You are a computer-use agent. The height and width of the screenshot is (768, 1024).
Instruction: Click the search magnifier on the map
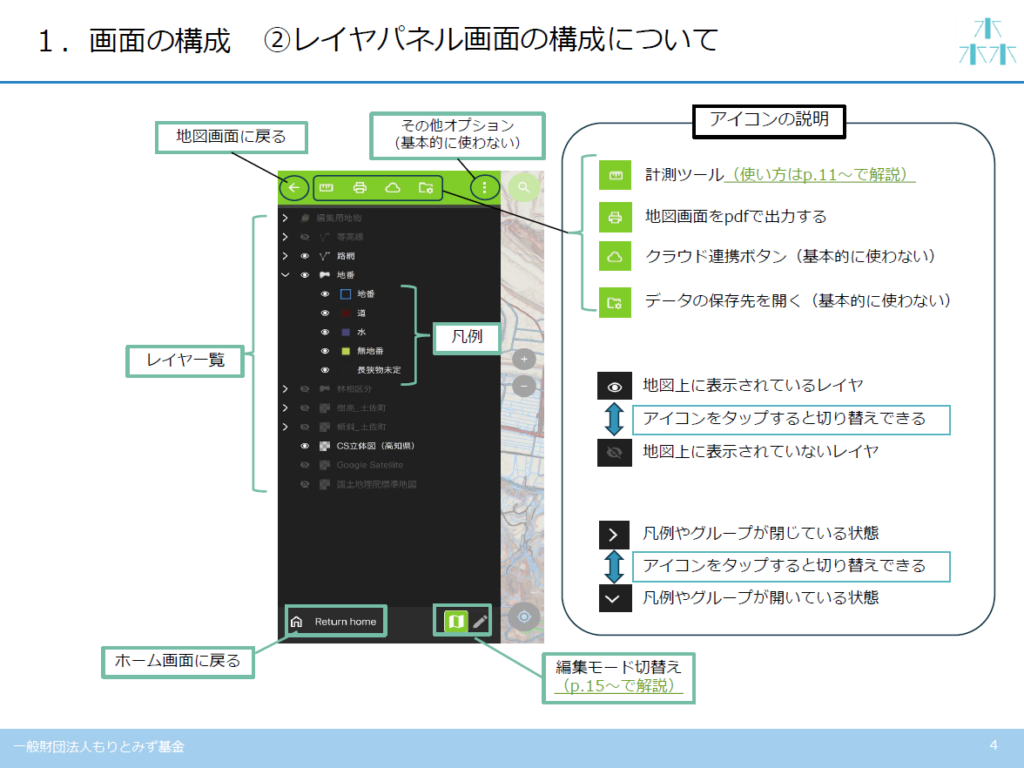click(x=524, y=187)
